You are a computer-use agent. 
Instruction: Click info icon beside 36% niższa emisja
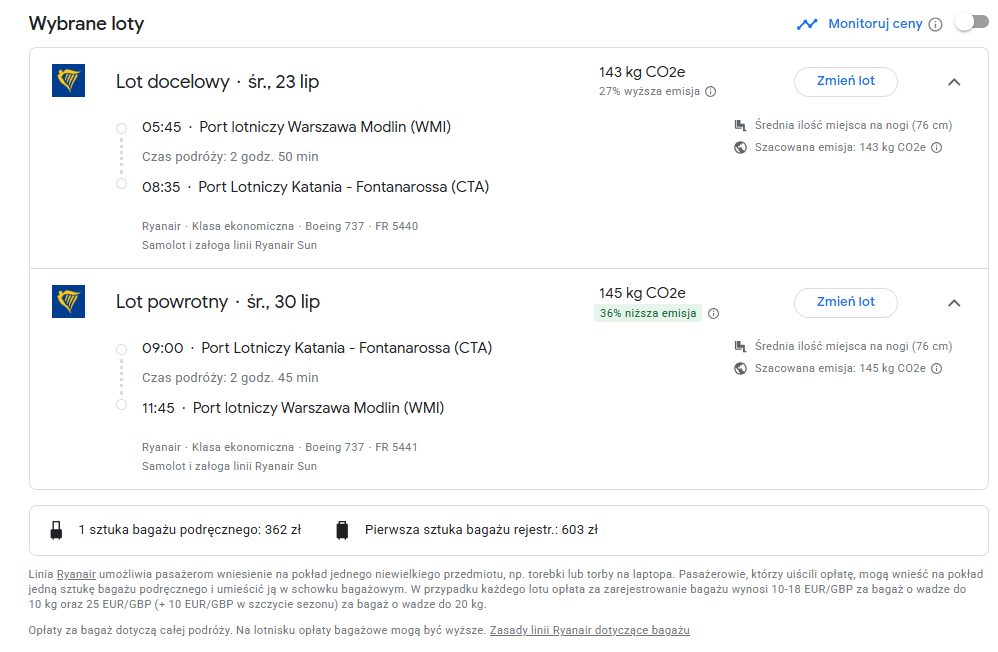click(713, 313)
